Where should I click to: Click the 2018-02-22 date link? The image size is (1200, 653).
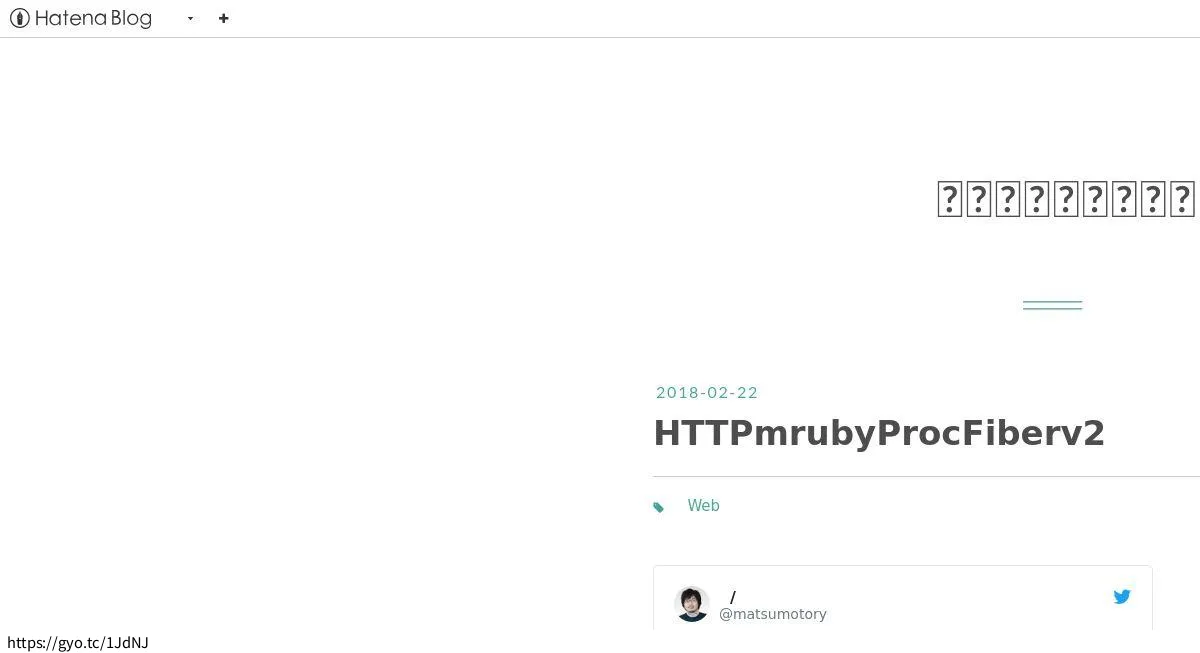[x=707, y=392]
